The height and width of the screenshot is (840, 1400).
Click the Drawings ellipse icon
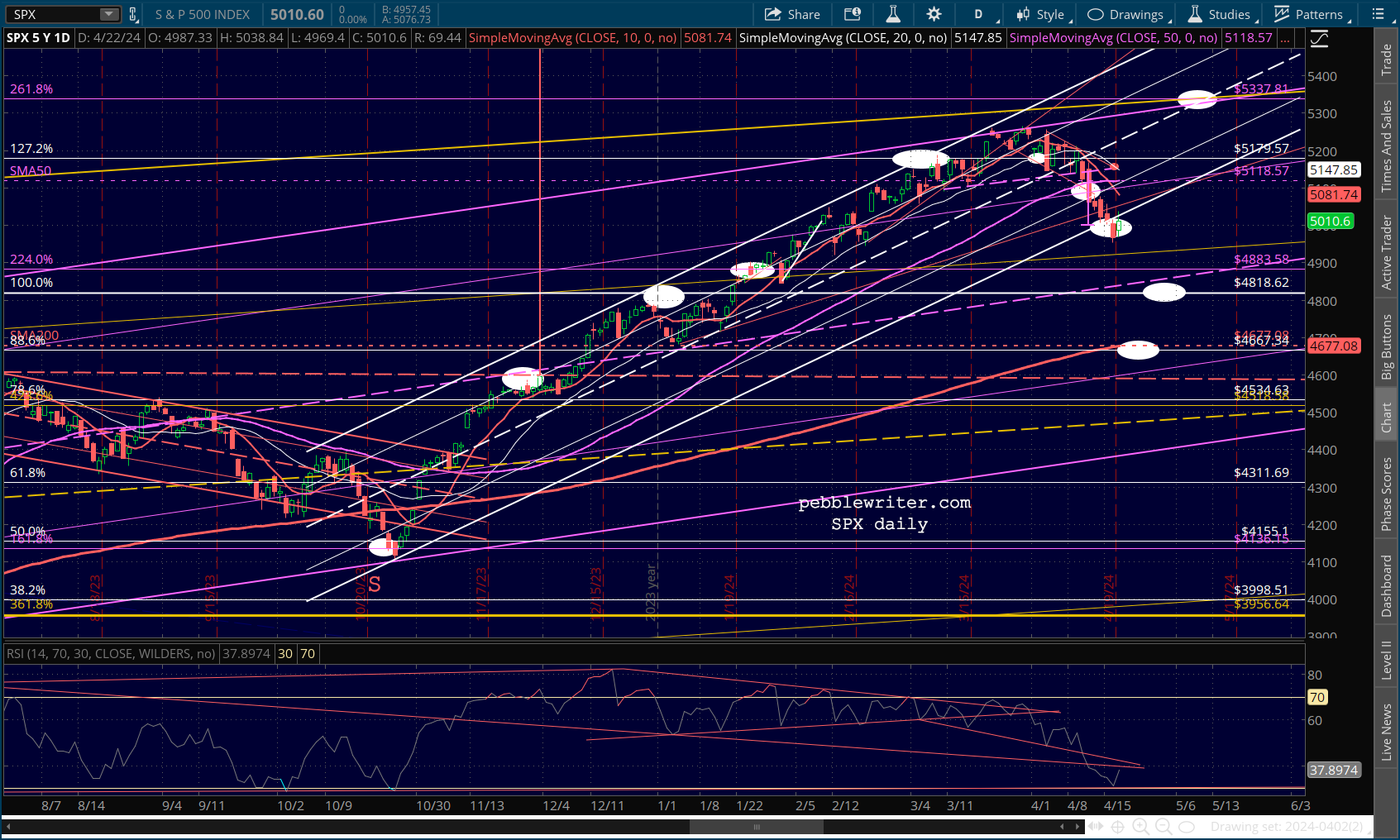(x=1096, y=14)
